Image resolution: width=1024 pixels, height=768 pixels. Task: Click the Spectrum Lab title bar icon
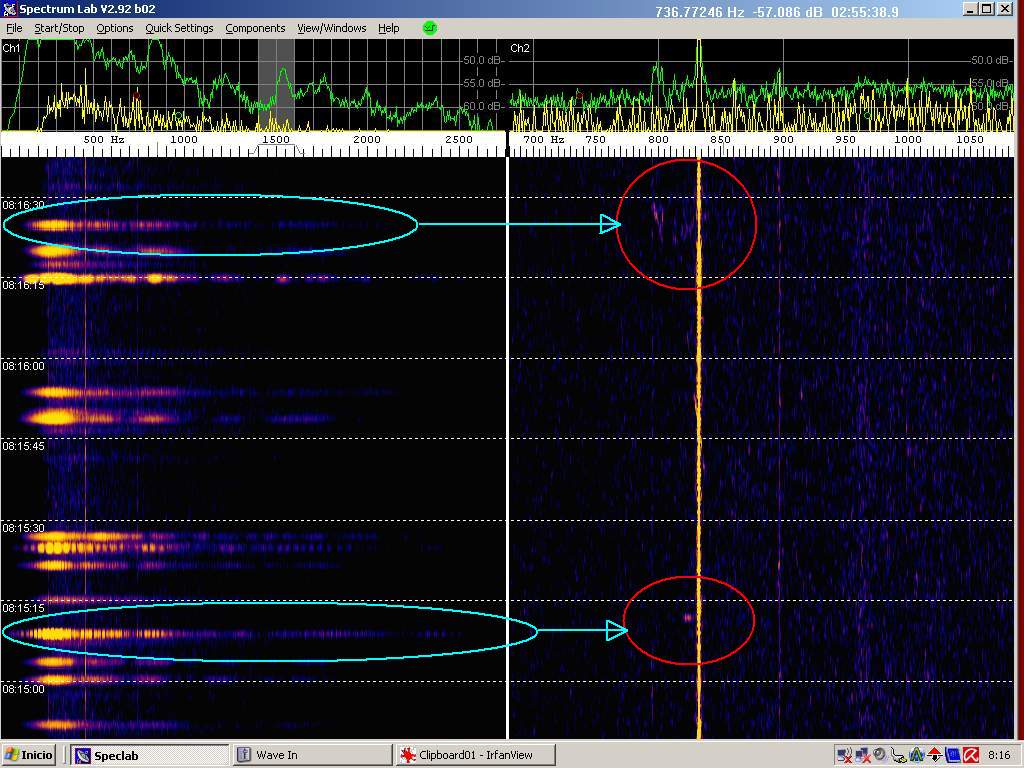point(9,9)
